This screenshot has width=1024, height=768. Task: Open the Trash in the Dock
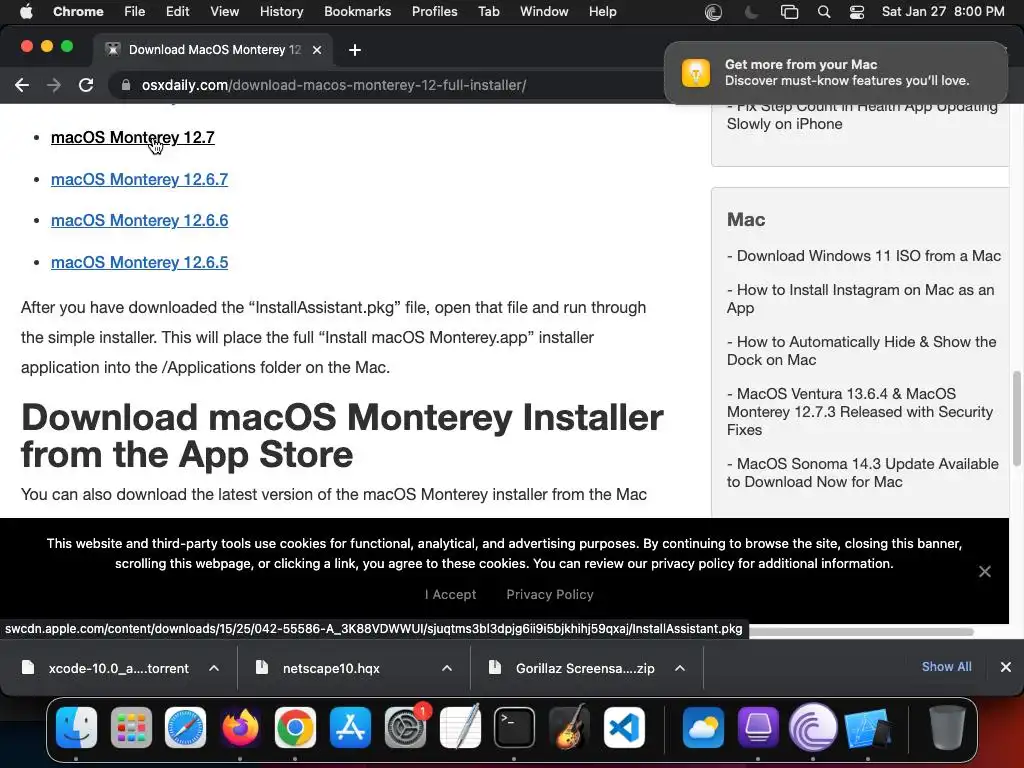pyautogui.click(x=947, y=727)
